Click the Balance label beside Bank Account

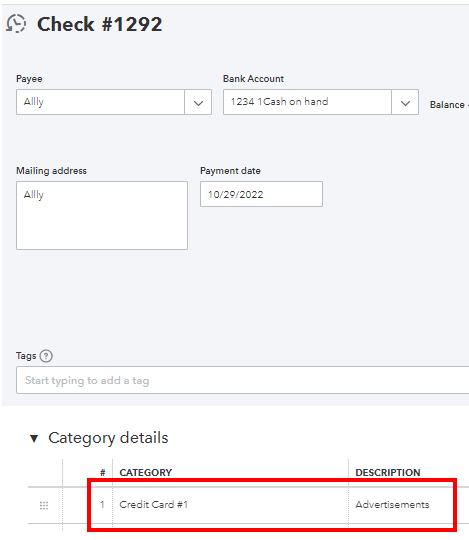[x=447, y=105]
